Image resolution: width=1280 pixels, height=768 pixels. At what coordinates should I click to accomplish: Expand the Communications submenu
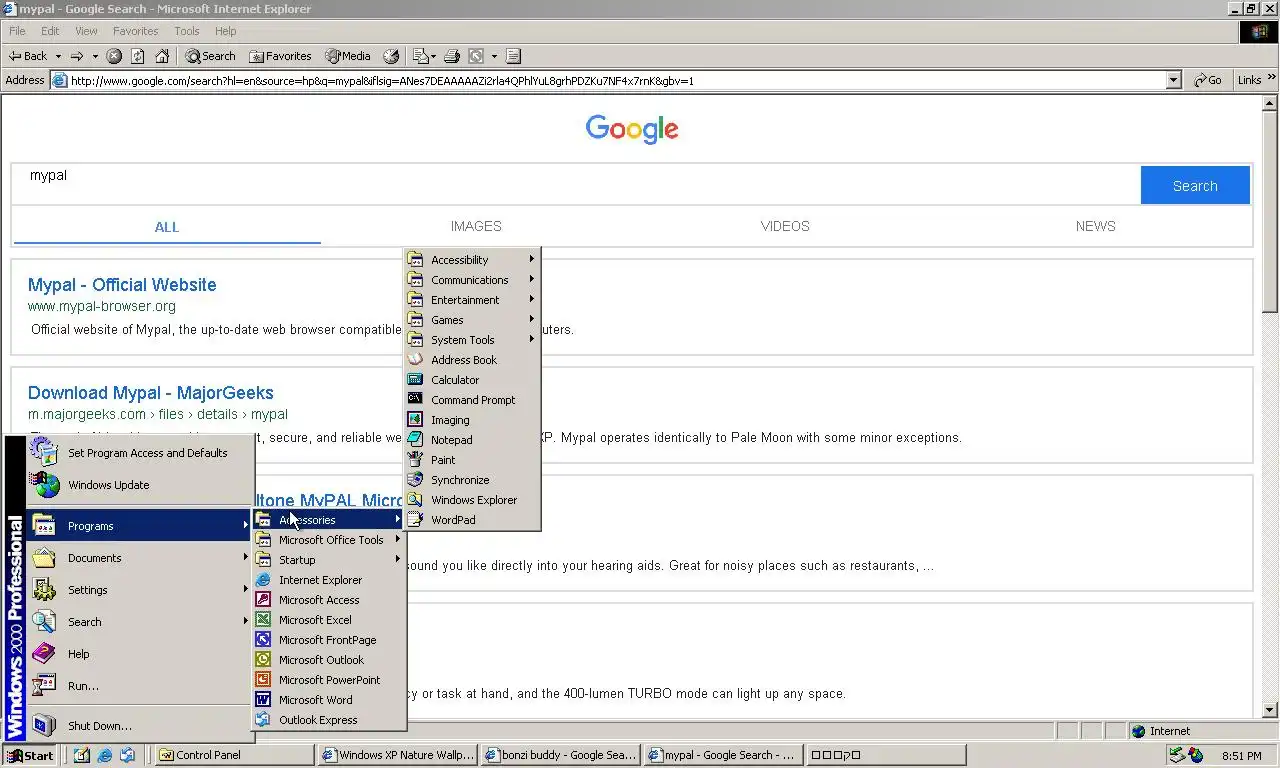[x=472, y=279]
